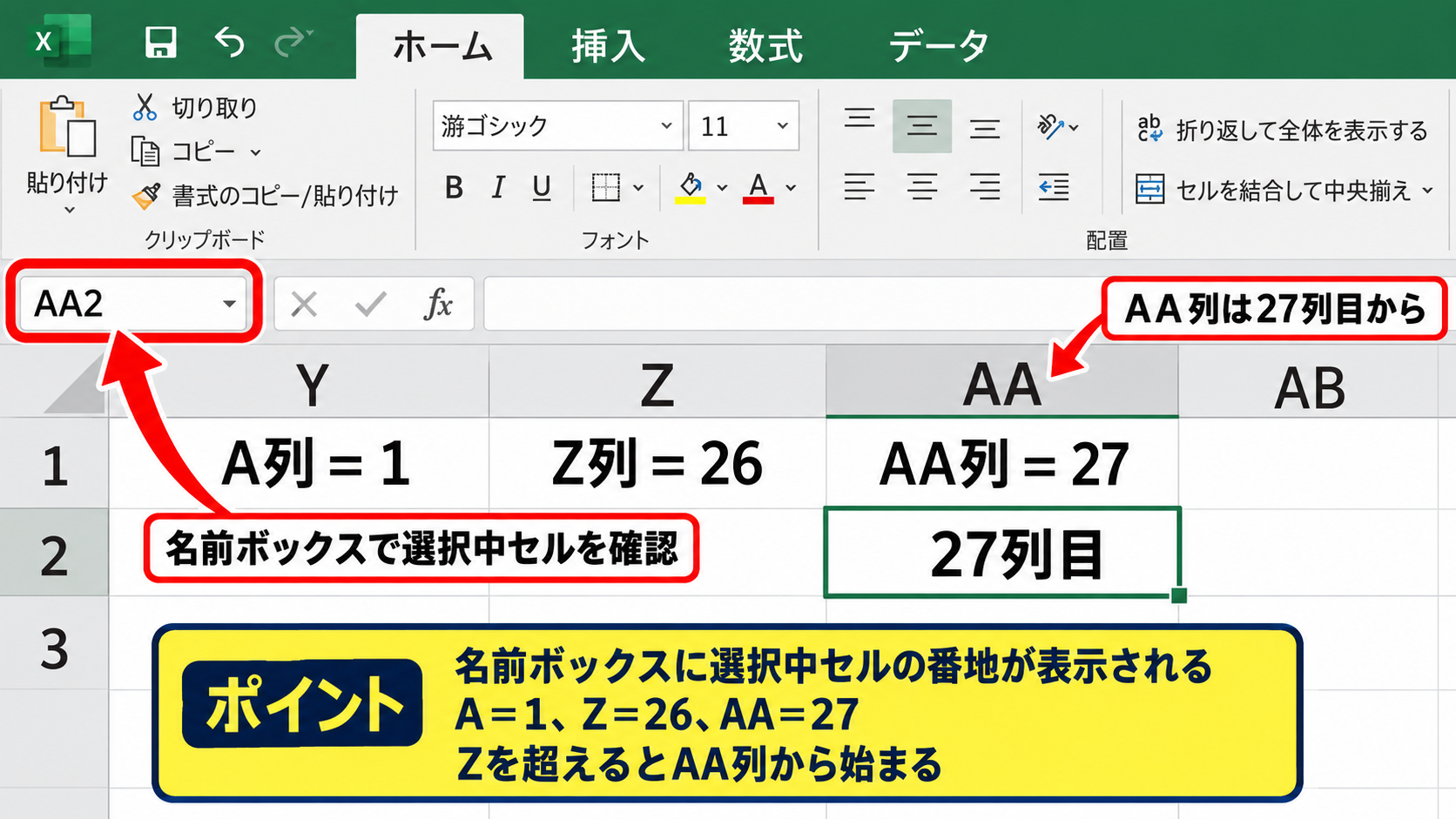Apply red font color A
This screenshot has width=1456, height=819.
pyautogui.click(x=758, y=187)
